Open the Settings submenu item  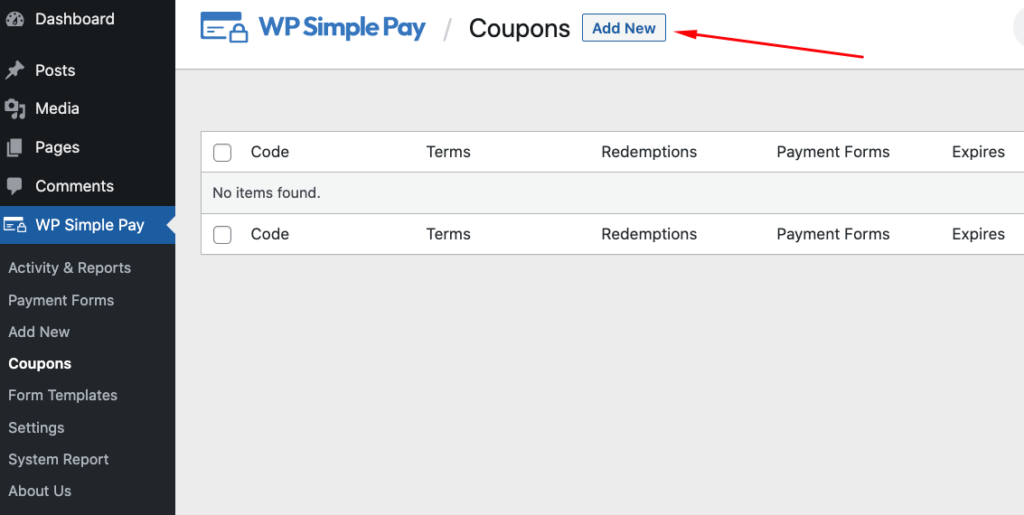[x=36, y=427]
